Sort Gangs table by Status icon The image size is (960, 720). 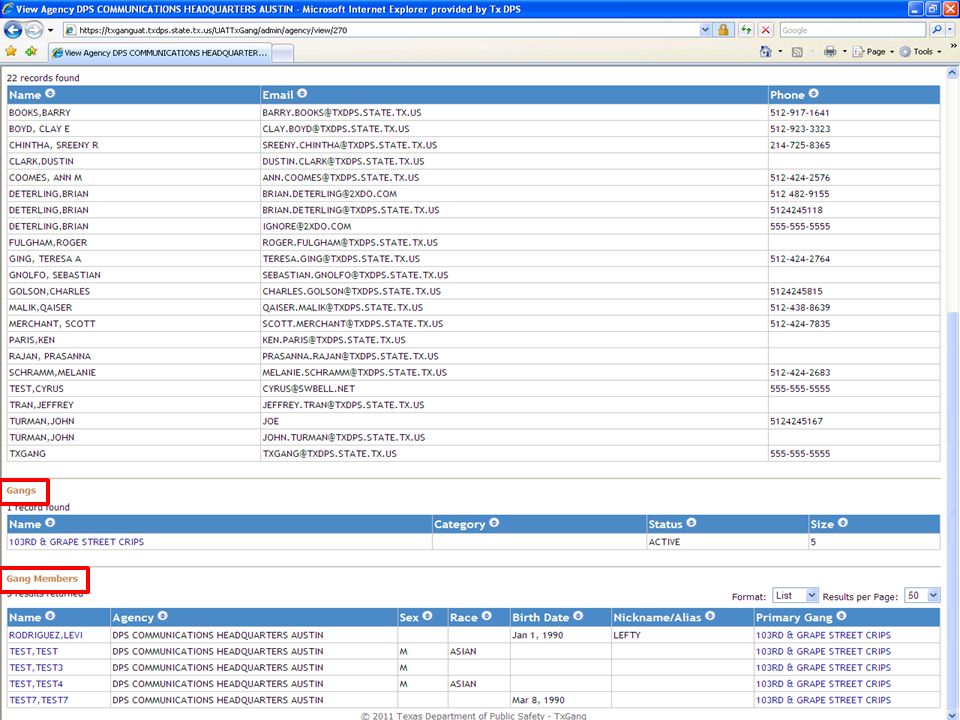click(691, 523)
